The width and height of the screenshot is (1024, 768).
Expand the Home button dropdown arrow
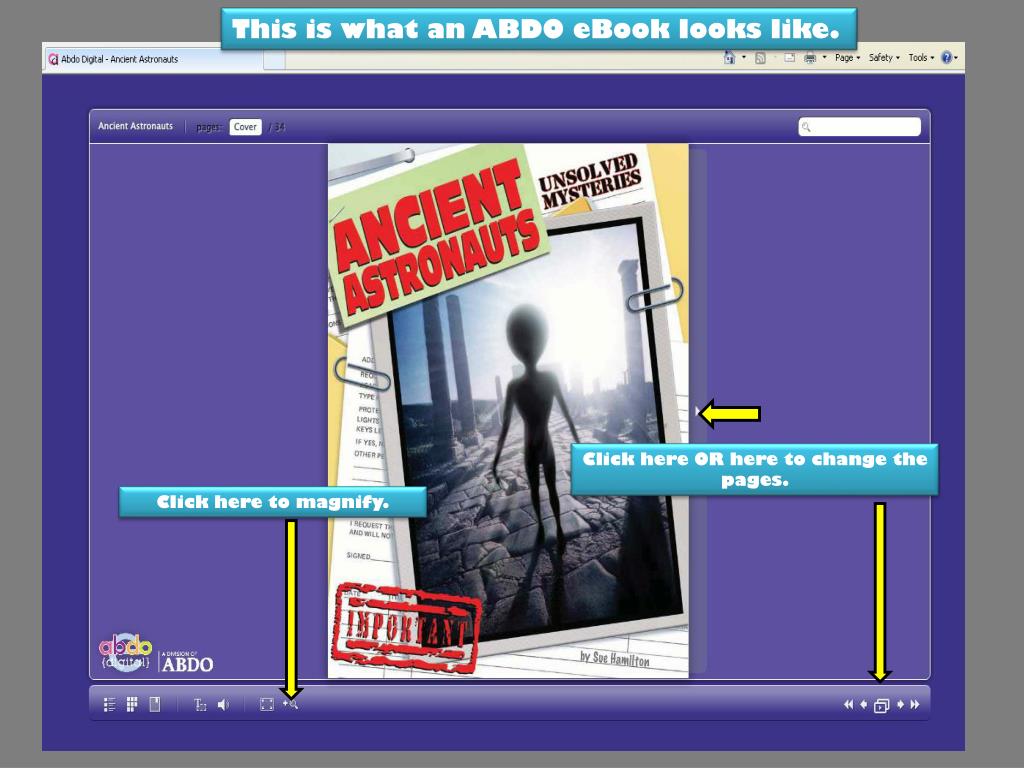coord(744,57)
